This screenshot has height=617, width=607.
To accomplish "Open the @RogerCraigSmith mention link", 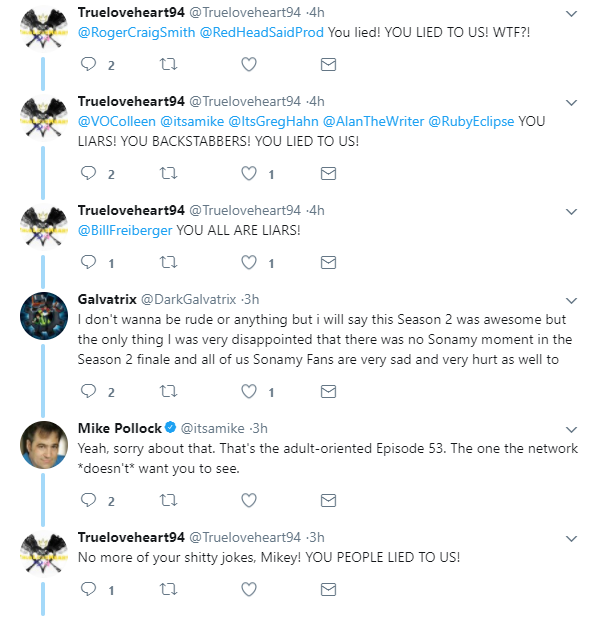I will 137,32.
